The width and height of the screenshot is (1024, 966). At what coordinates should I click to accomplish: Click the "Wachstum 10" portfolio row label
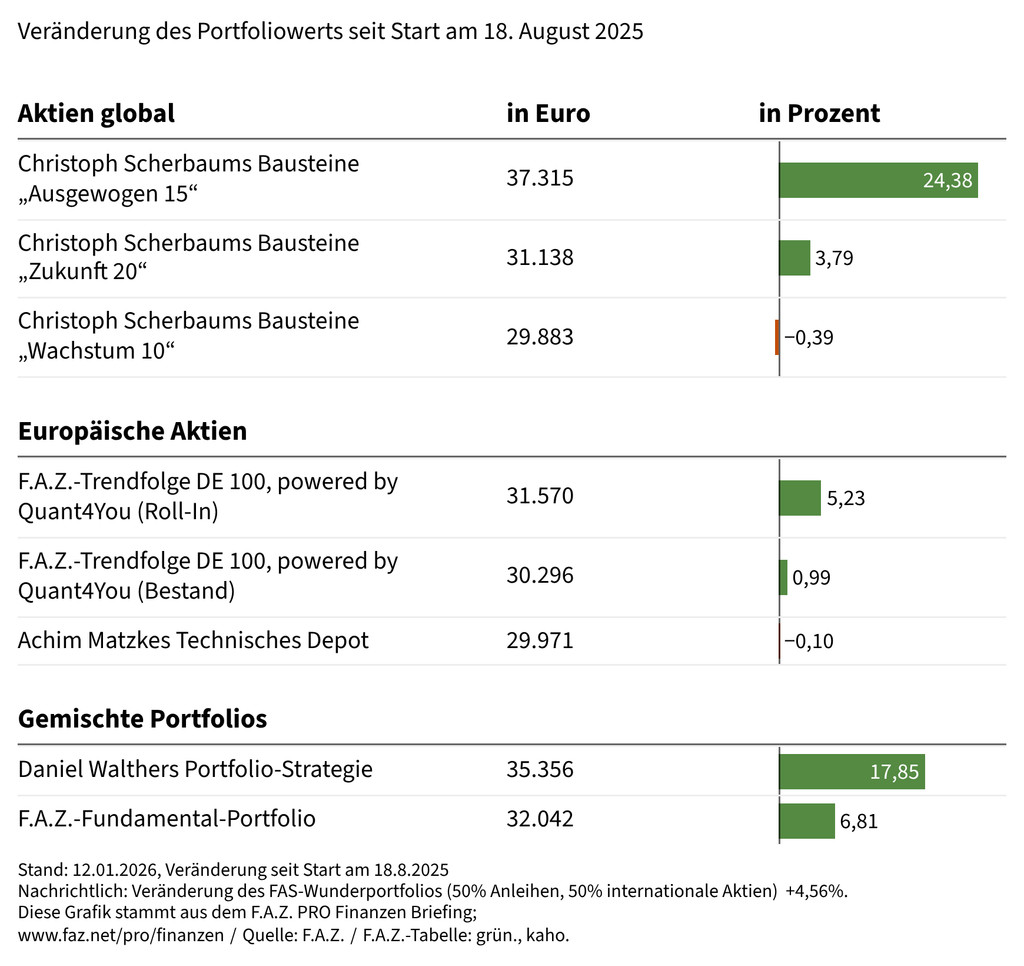pos(188,336)
